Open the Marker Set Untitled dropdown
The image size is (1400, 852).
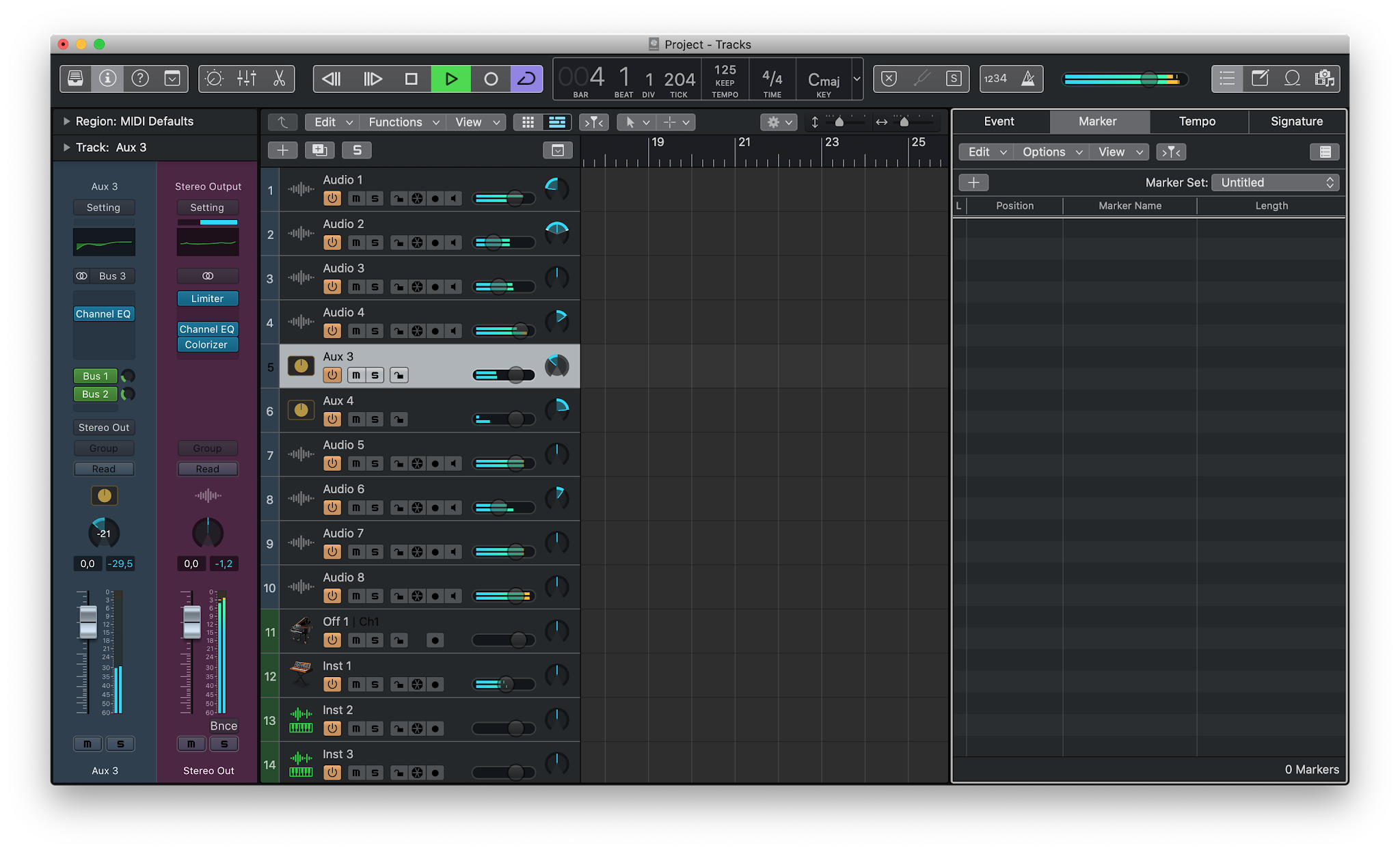[x=1275, y=182]
